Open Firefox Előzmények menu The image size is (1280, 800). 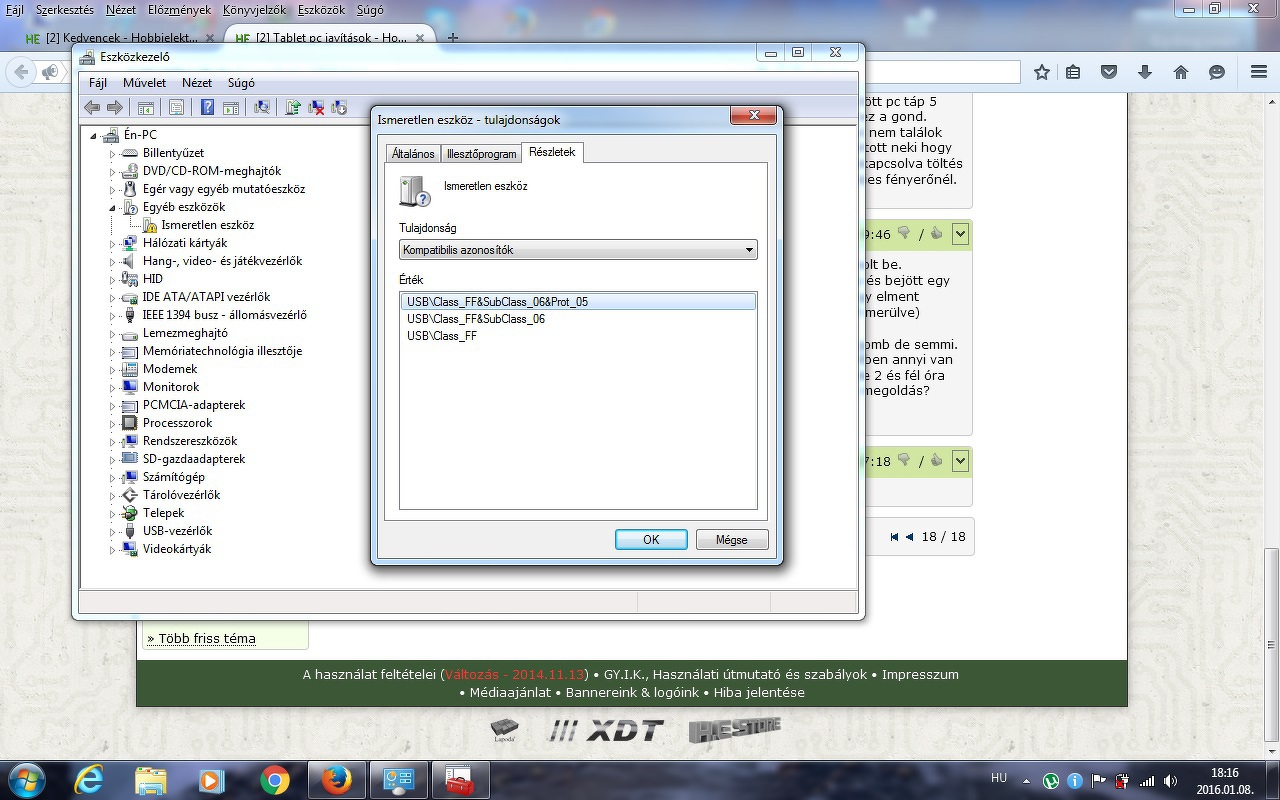179,10
